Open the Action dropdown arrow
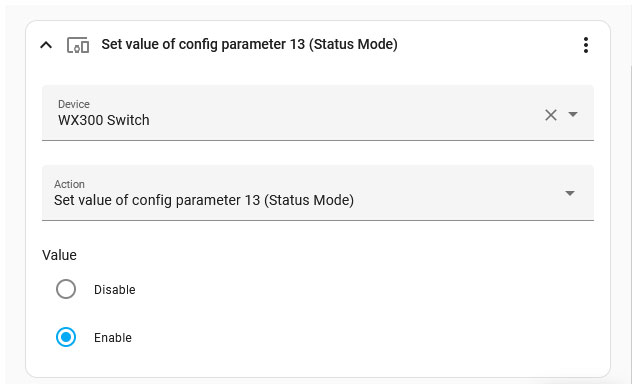 click(x=570, y=193)
